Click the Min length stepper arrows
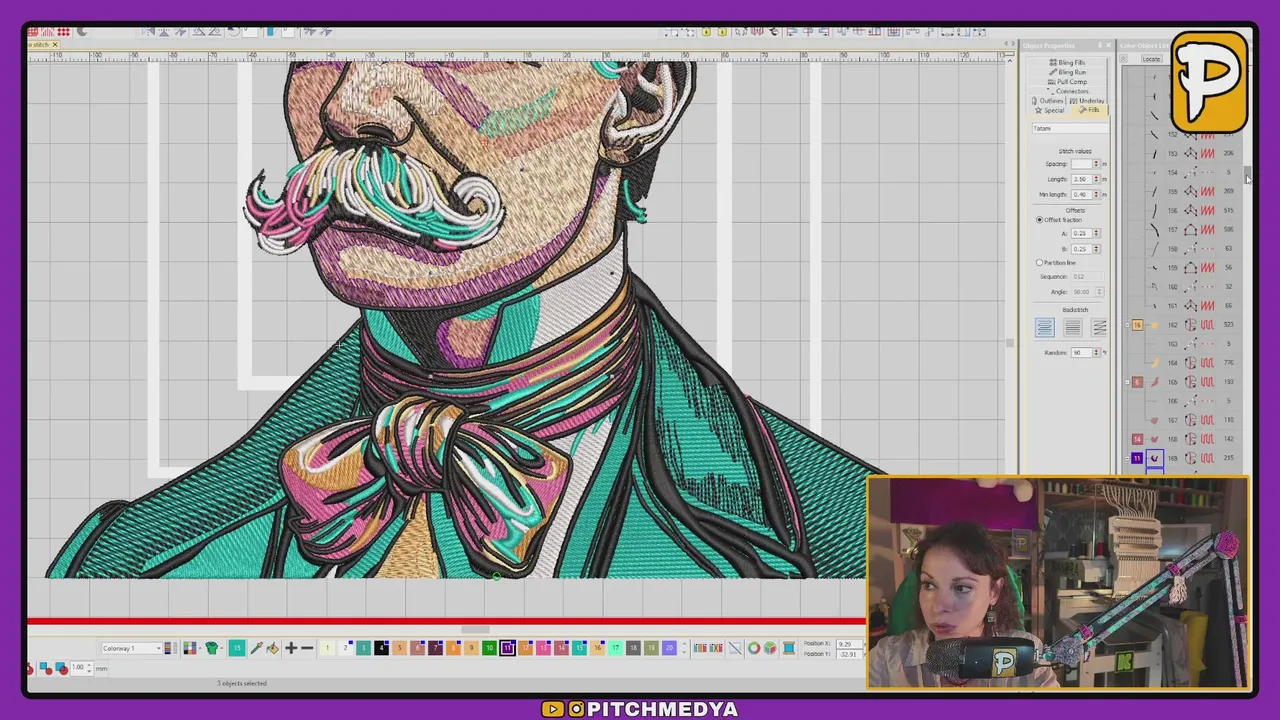The height and width of the screenshot is (720, 1280). (x=1096, y=194)
